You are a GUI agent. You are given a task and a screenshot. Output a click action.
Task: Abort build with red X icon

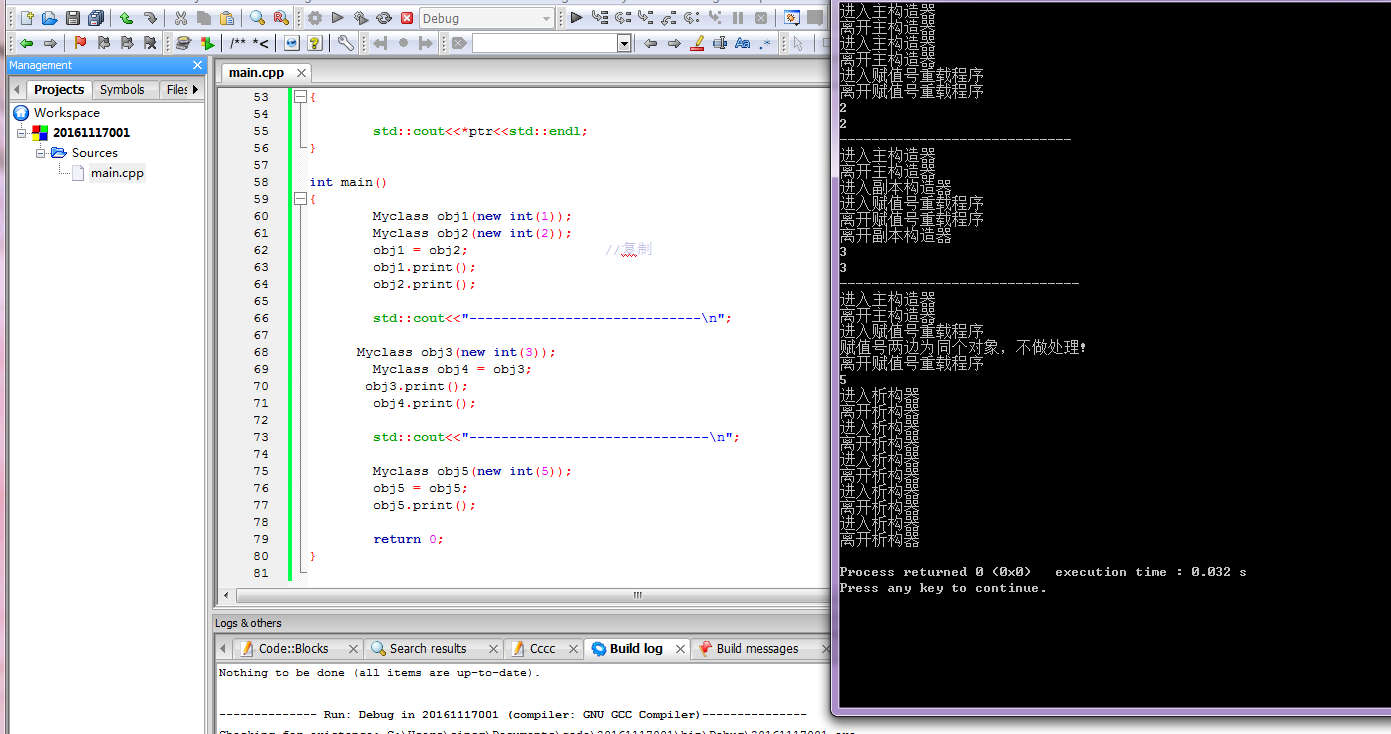407,18
